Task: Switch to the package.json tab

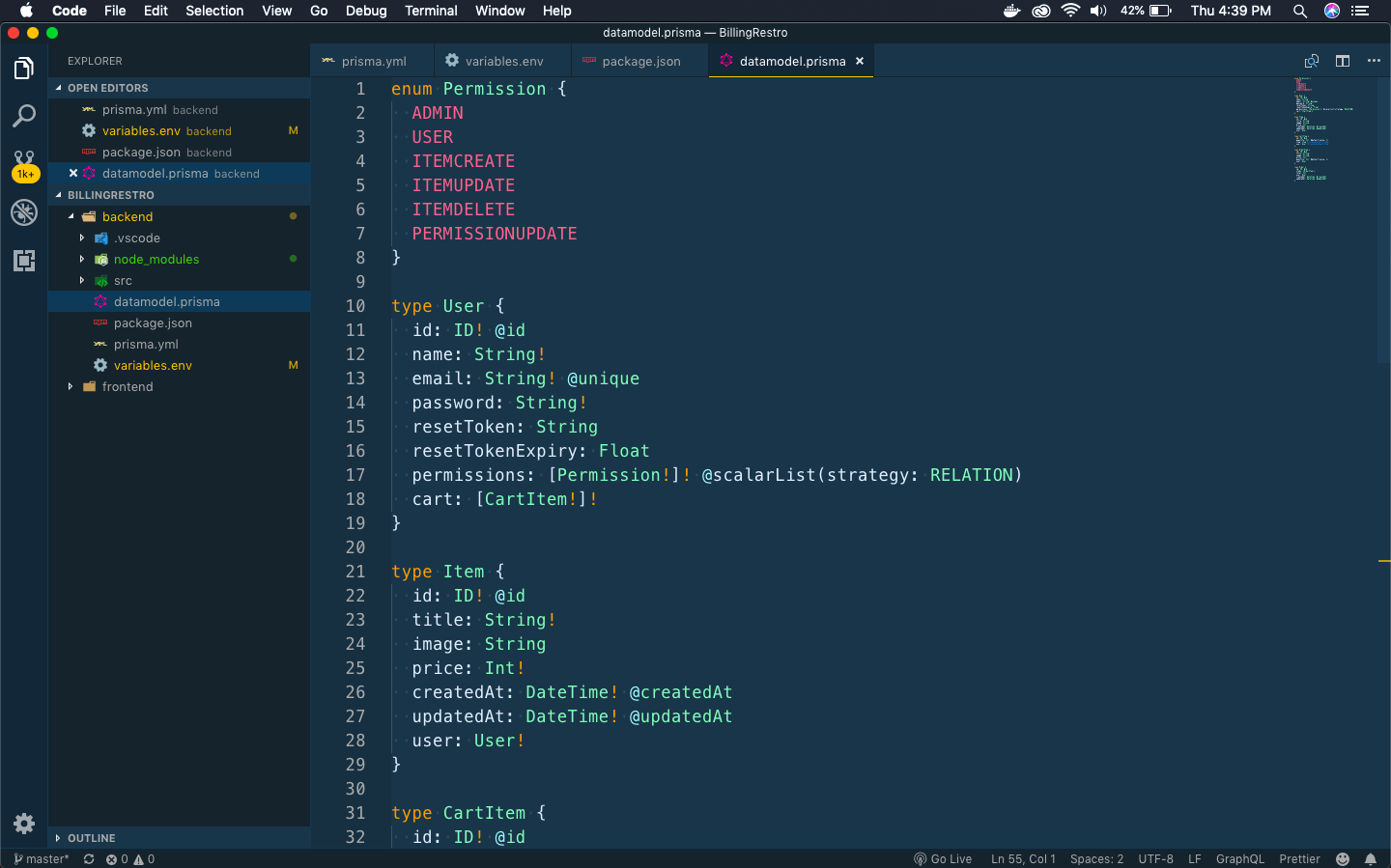Action: tap(639, 61)
